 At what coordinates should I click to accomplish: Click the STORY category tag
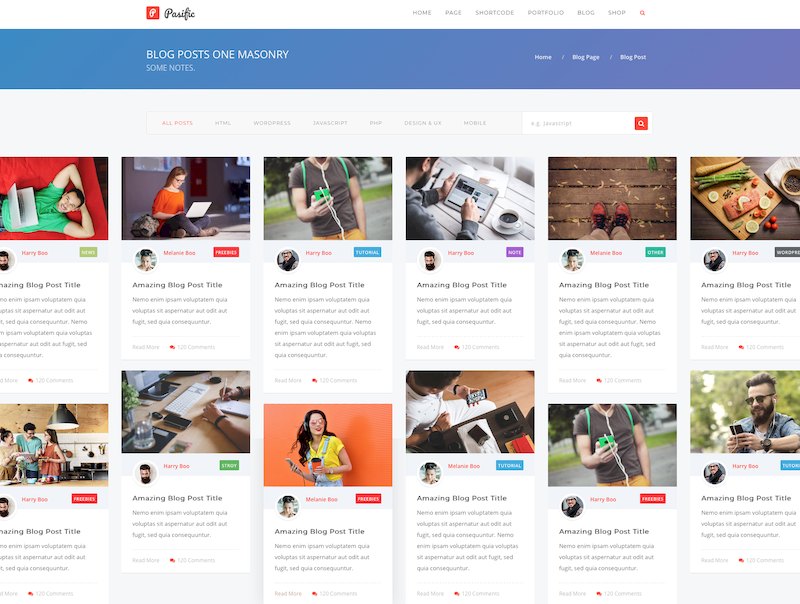[229, 465]
